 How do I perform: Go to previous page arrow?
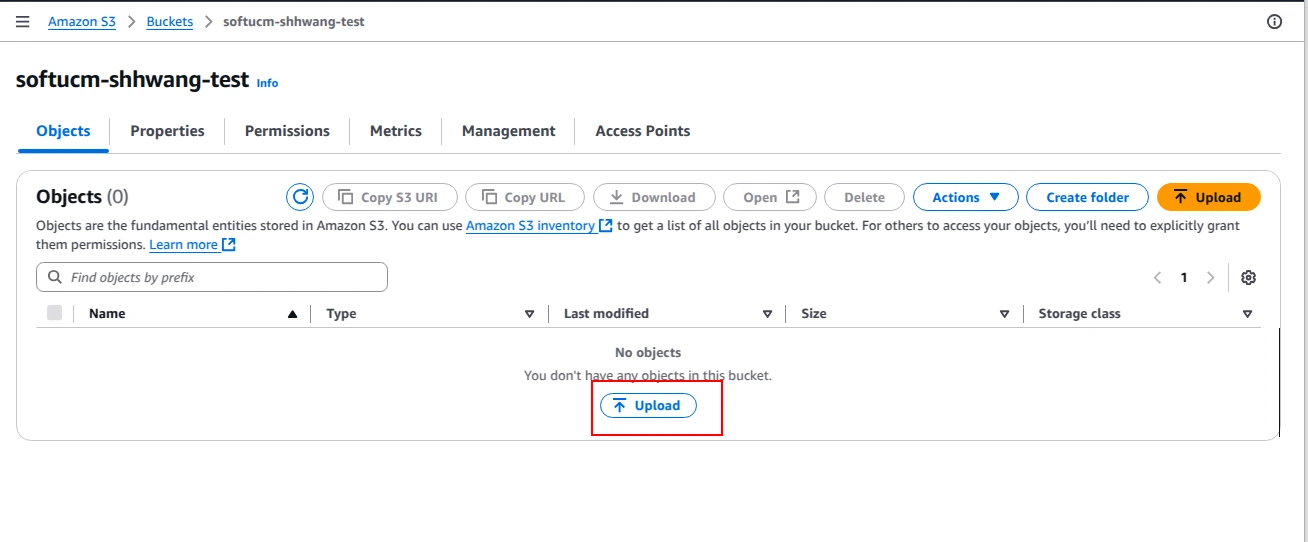[x=1157, y=277]
